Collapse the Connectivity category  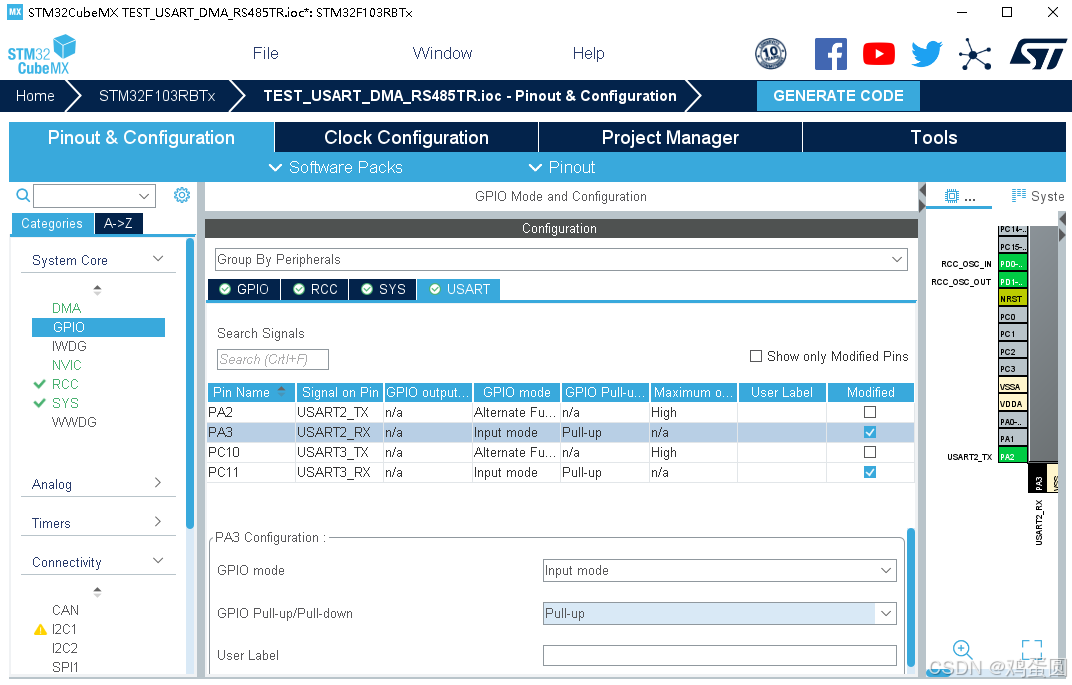pos(158,561)
